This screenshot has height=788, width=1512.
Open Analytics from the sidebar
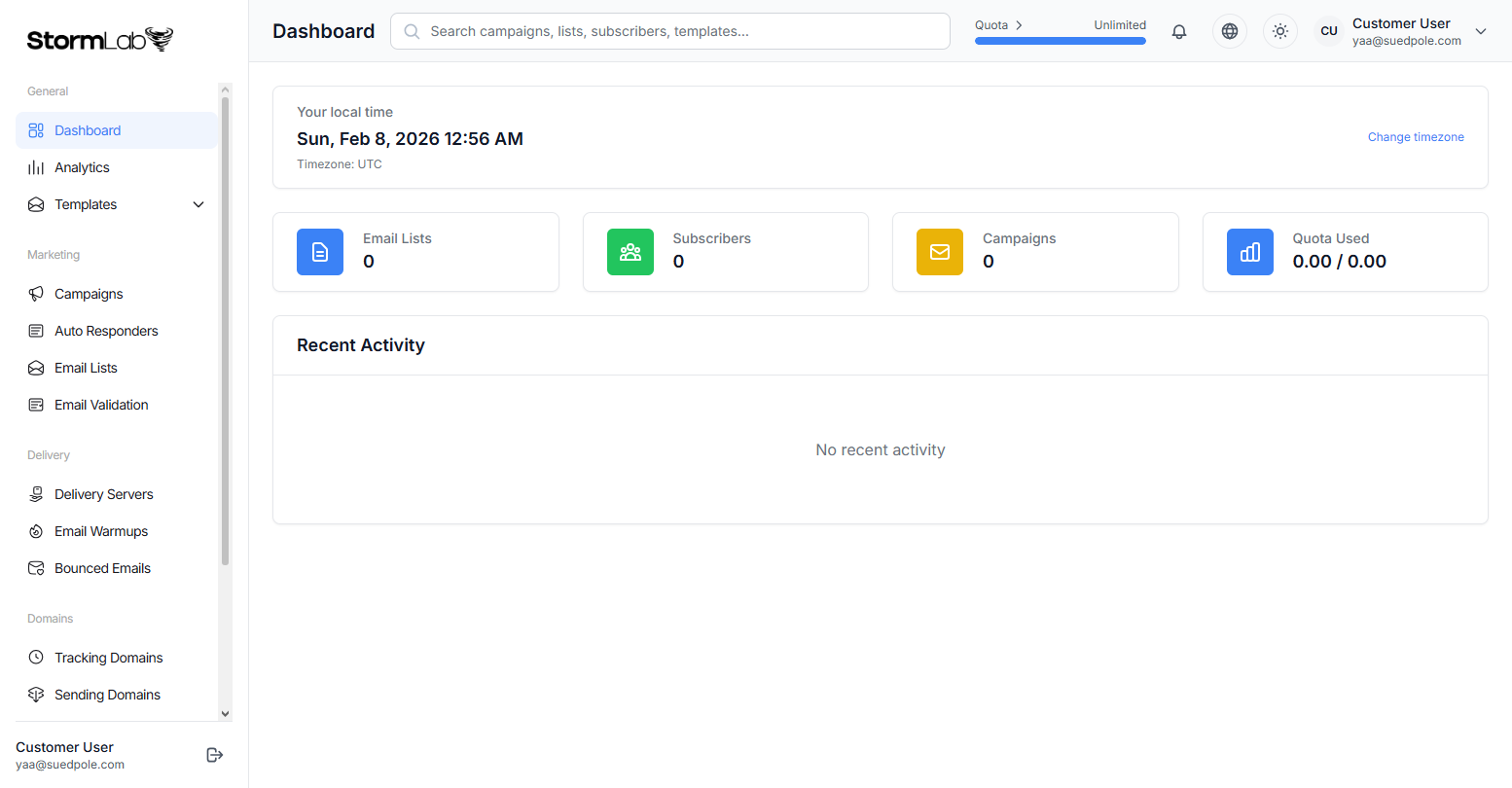(82, 167)
